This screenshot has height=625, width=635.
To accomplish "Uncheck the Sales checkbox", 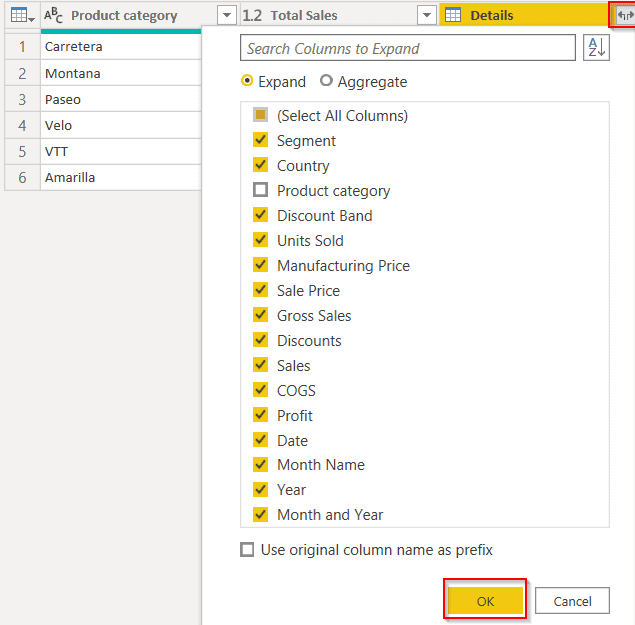I will 260,365.
